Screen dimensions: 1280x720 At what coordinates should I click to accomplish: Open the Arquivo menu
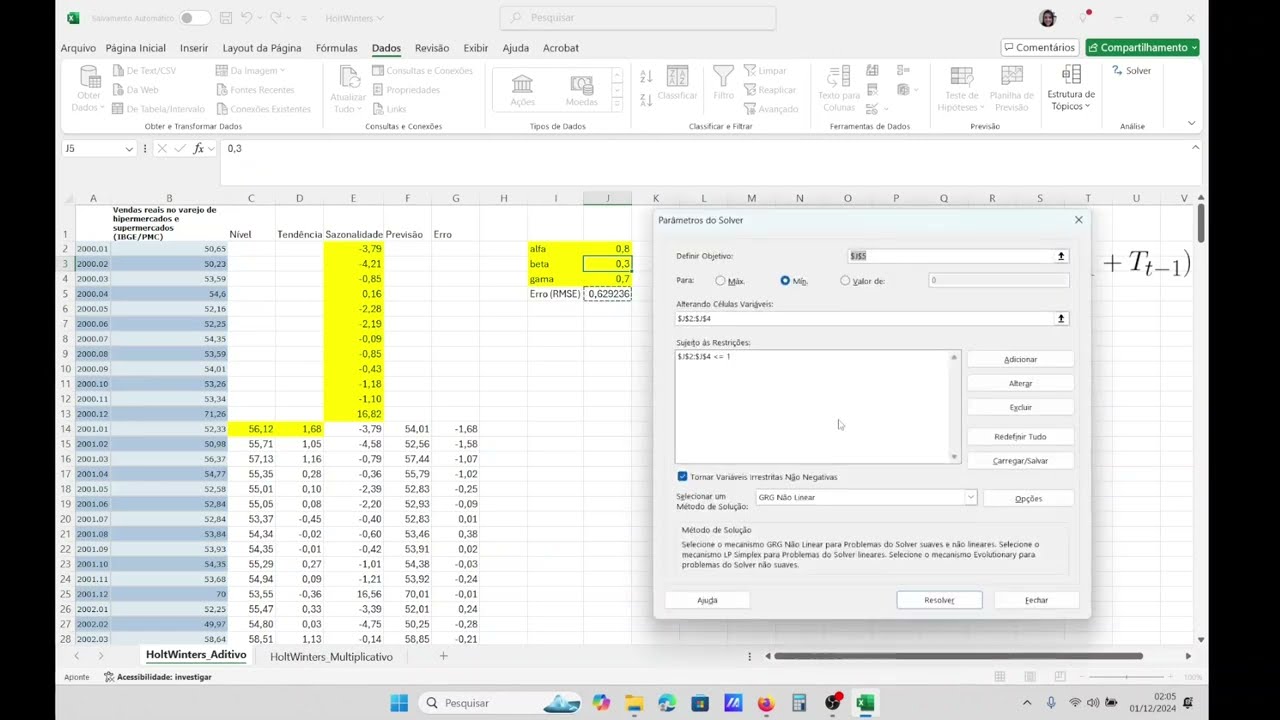pyautogui.click(x=78, y=48)
